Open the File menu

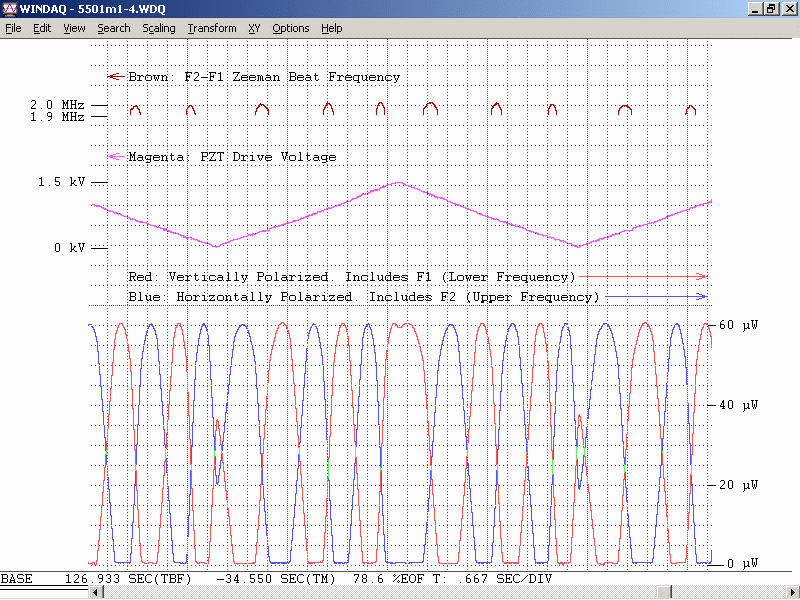(x=13, y=28)
